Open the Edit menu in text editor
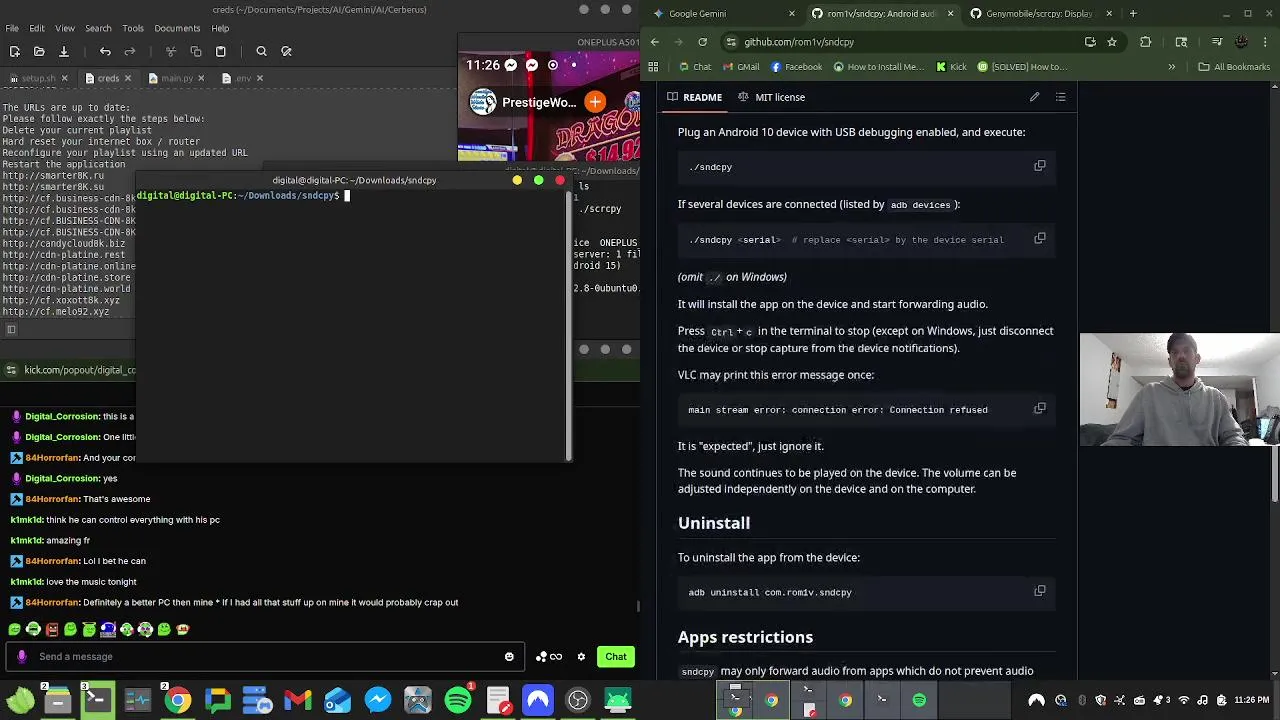1280x720 pixels. click(37, 28)
